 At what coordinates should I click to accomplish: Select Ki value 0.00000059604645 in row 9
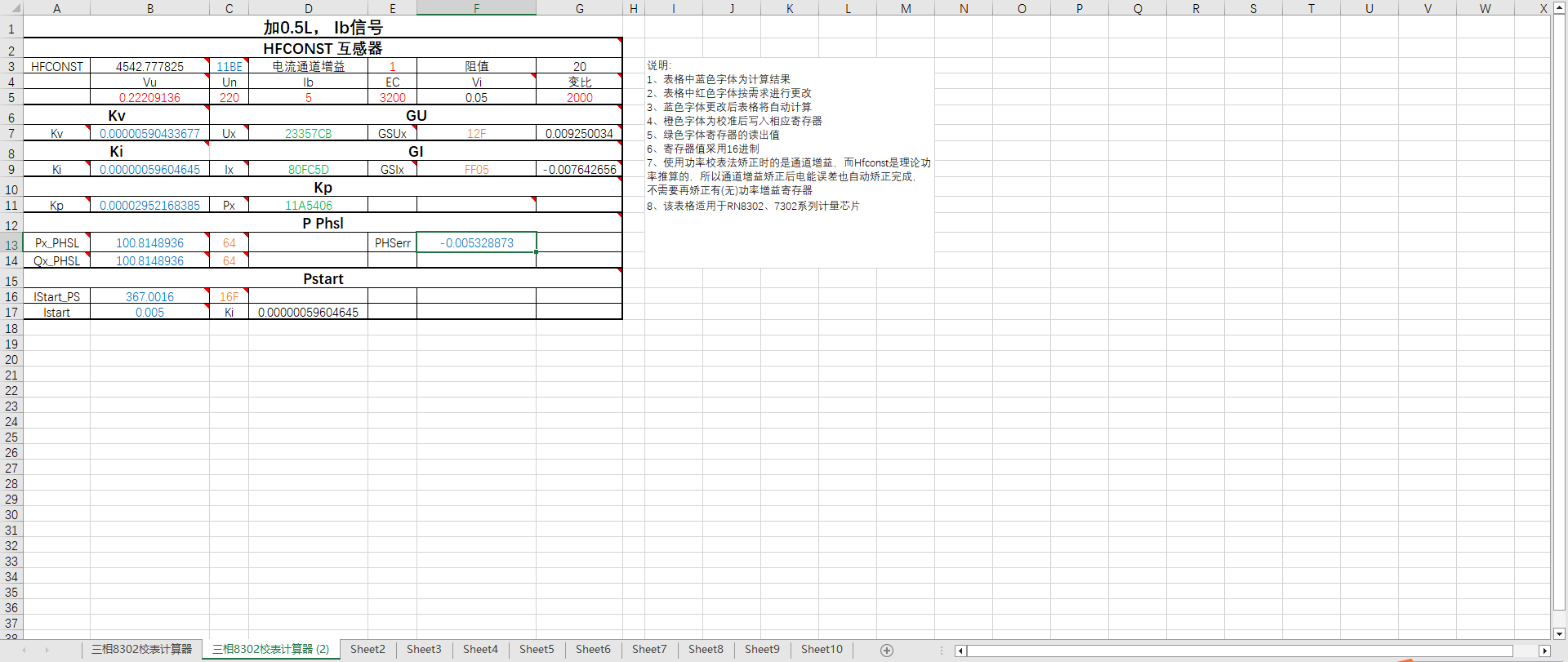pos(149,169)
